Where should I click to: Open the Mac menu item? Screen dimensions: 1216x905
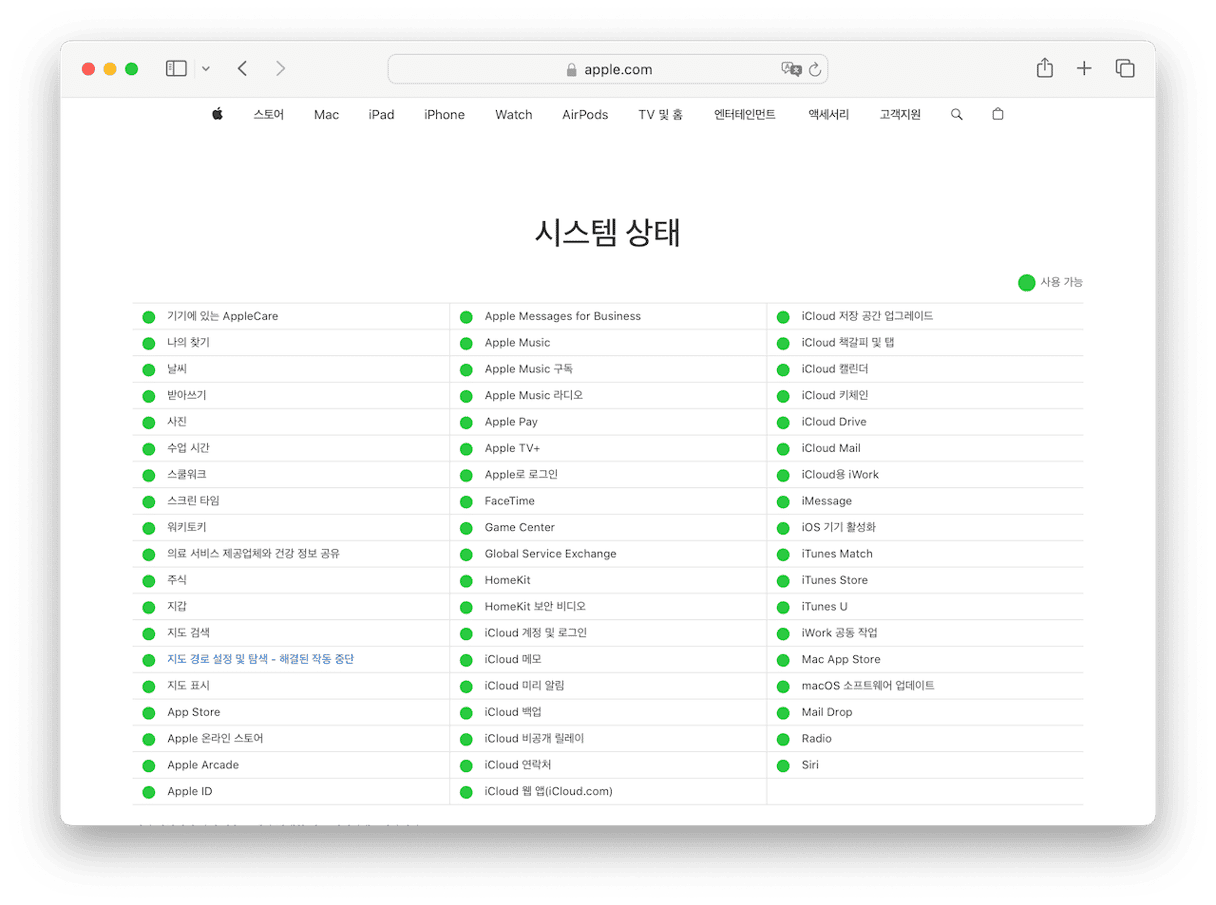point(326,115)
